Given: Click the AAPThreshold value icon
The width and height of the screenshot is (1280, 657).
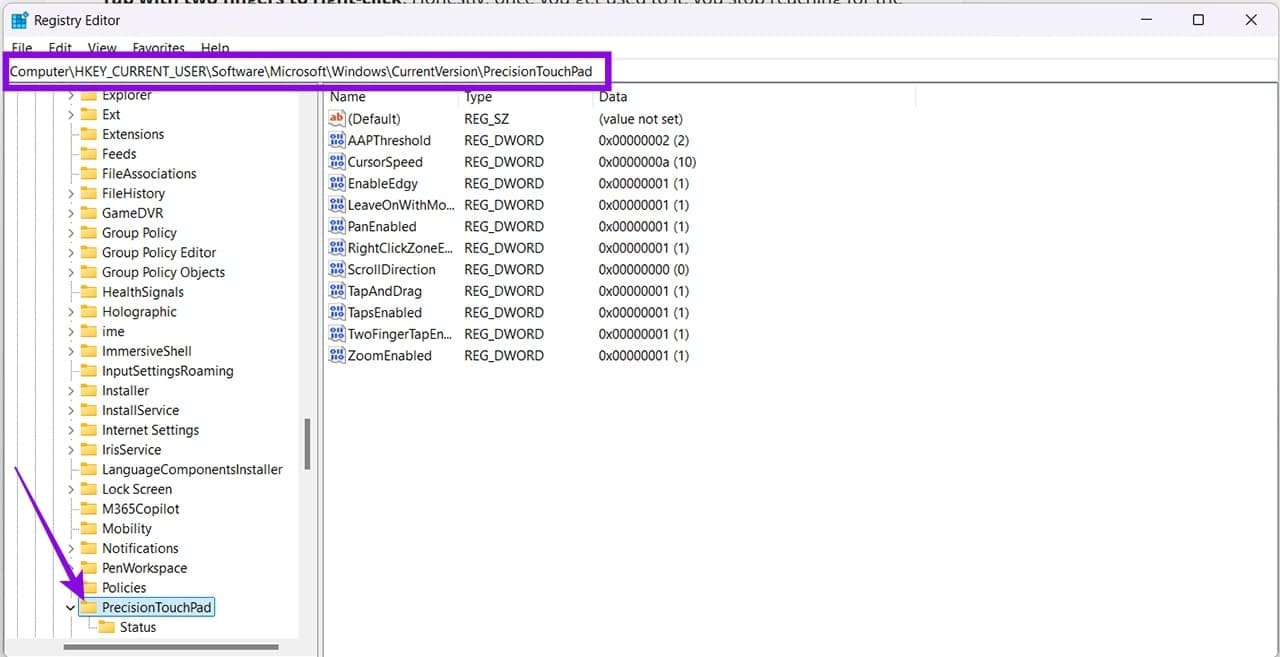Looking at the screenshot, I should click(337, 141).
